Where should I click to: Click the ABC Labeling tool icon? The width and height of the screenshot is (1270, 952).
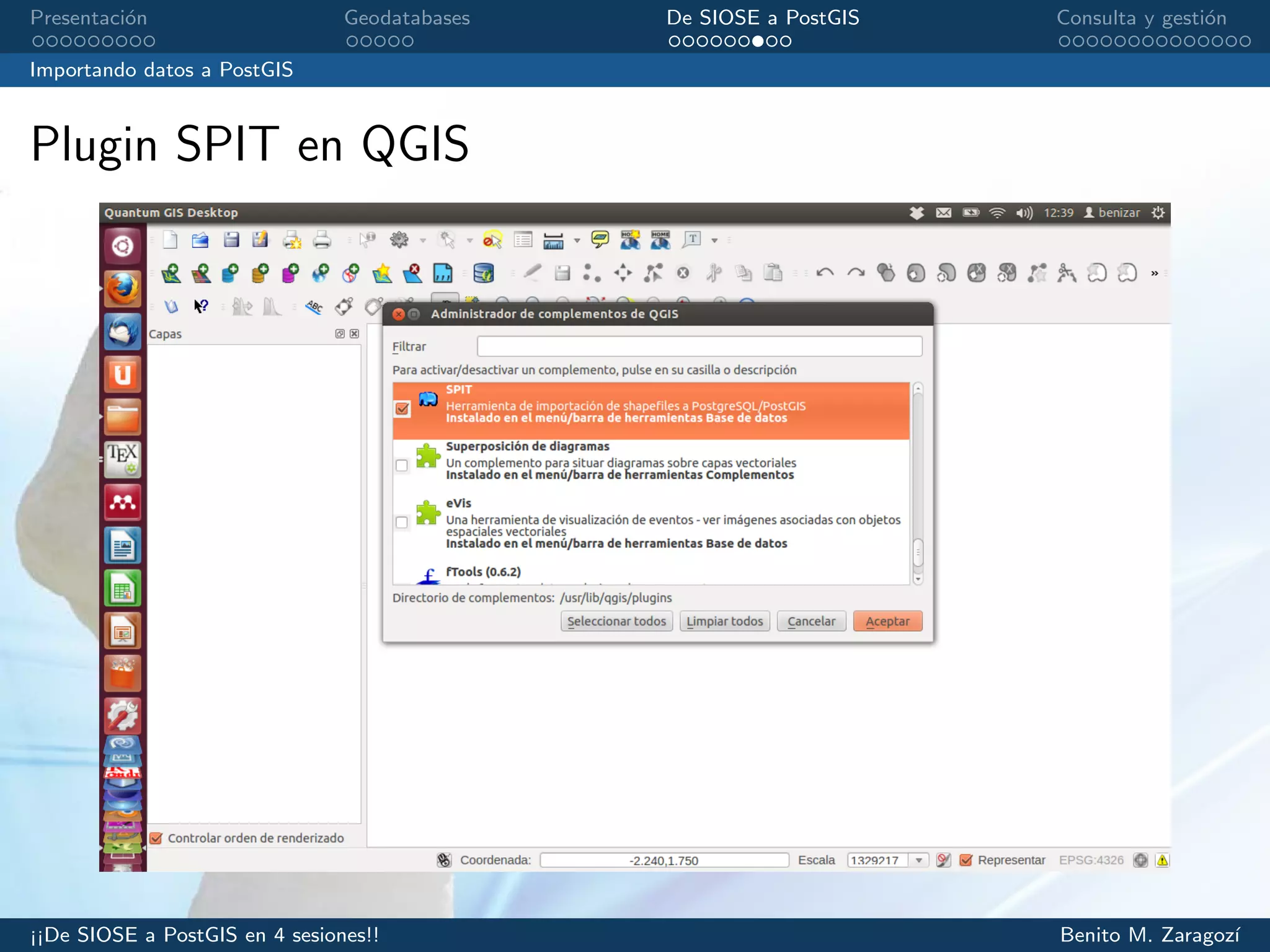click(x=314, y=306)
